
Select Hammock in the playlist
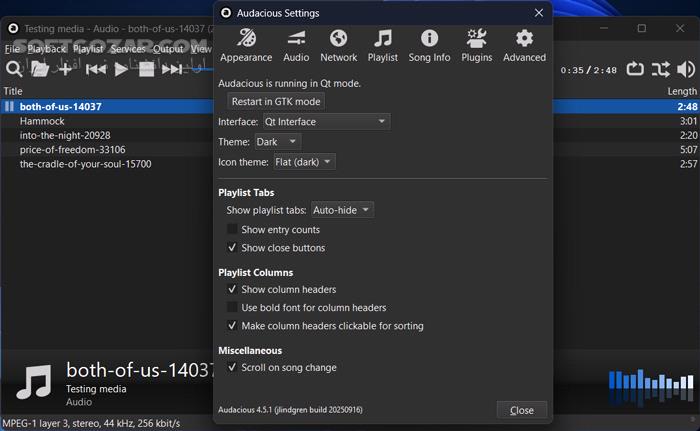pyautogui.click(x=42, y=121)
